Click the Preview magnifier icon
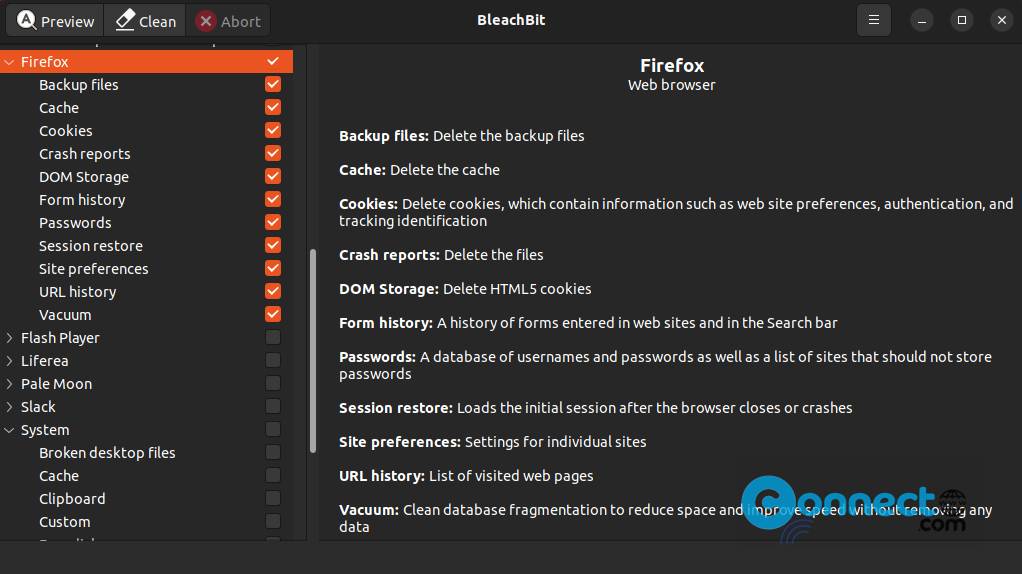1022x574 pixels. point(26,20)
